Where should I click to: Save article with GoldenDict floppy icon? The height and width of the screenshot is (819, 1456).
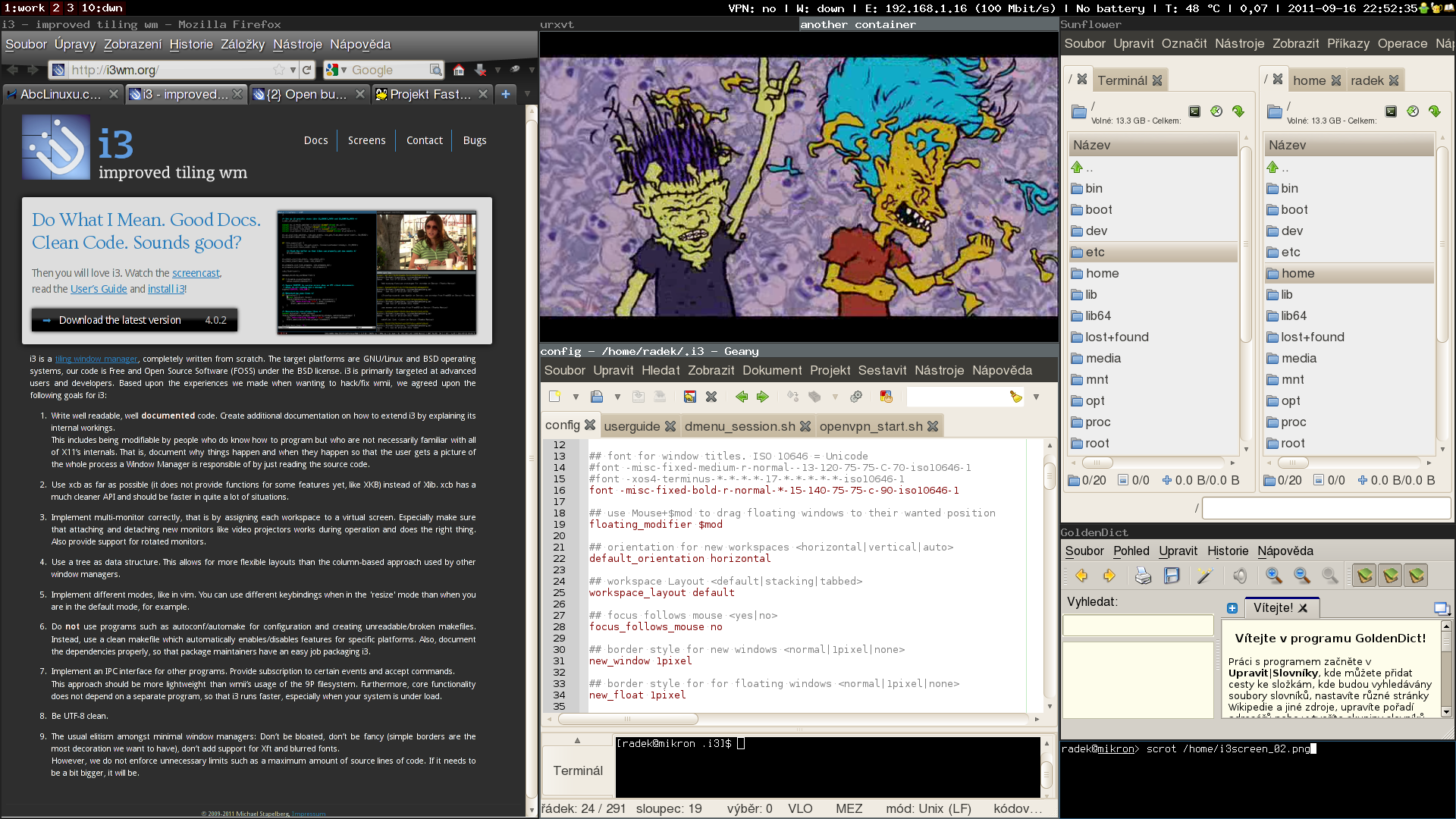(x=1172, y=576)
